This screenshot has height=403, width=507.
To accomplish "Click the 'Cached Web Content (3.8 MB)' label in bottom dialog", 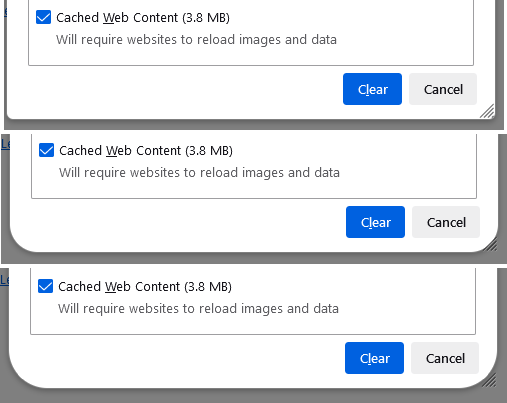I will [x=145, y=287].
